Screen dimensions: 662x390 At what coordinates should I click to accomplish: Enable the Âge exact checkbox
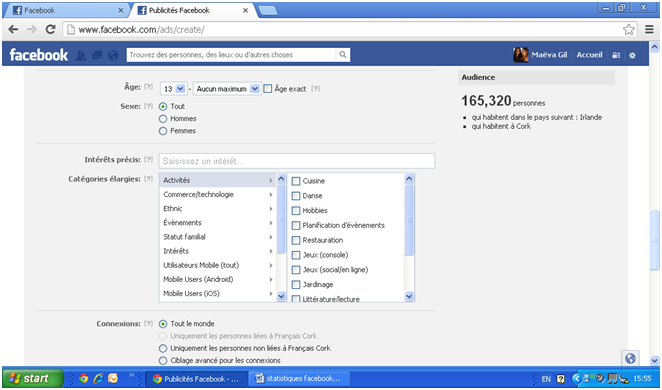click(268, 89)
